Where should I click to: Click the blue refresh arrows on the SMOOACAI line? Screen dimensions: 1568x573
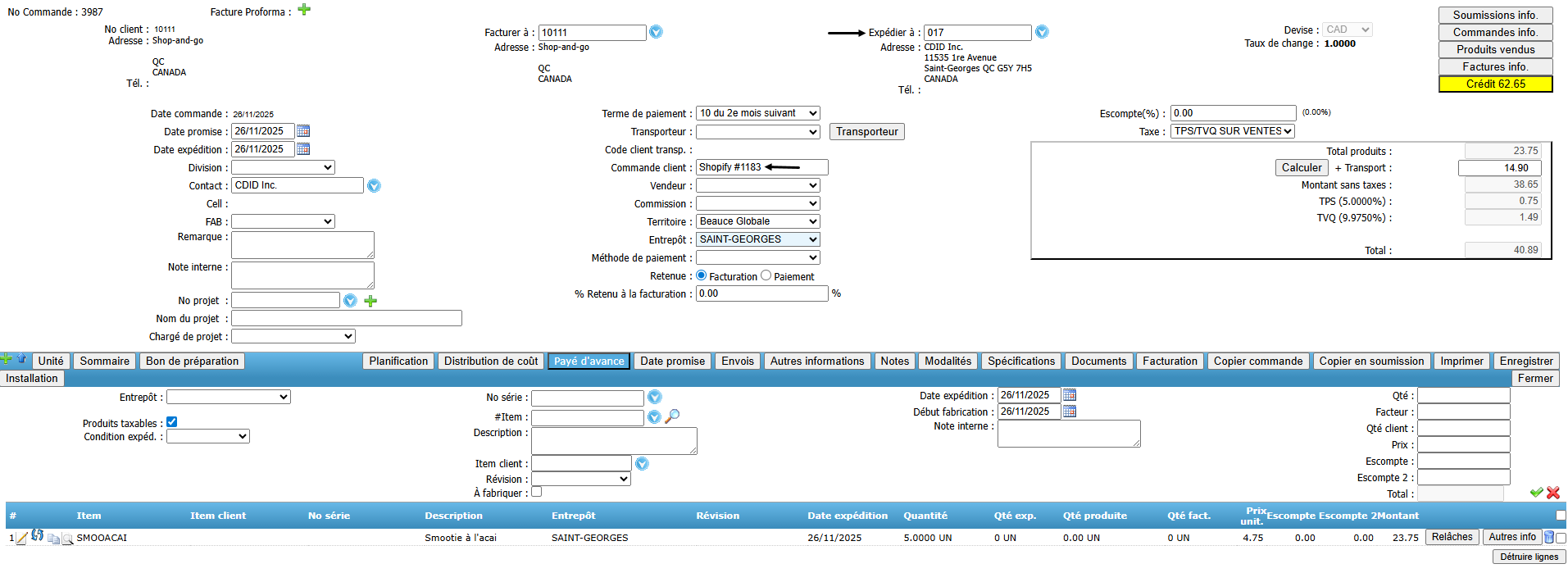38,536
